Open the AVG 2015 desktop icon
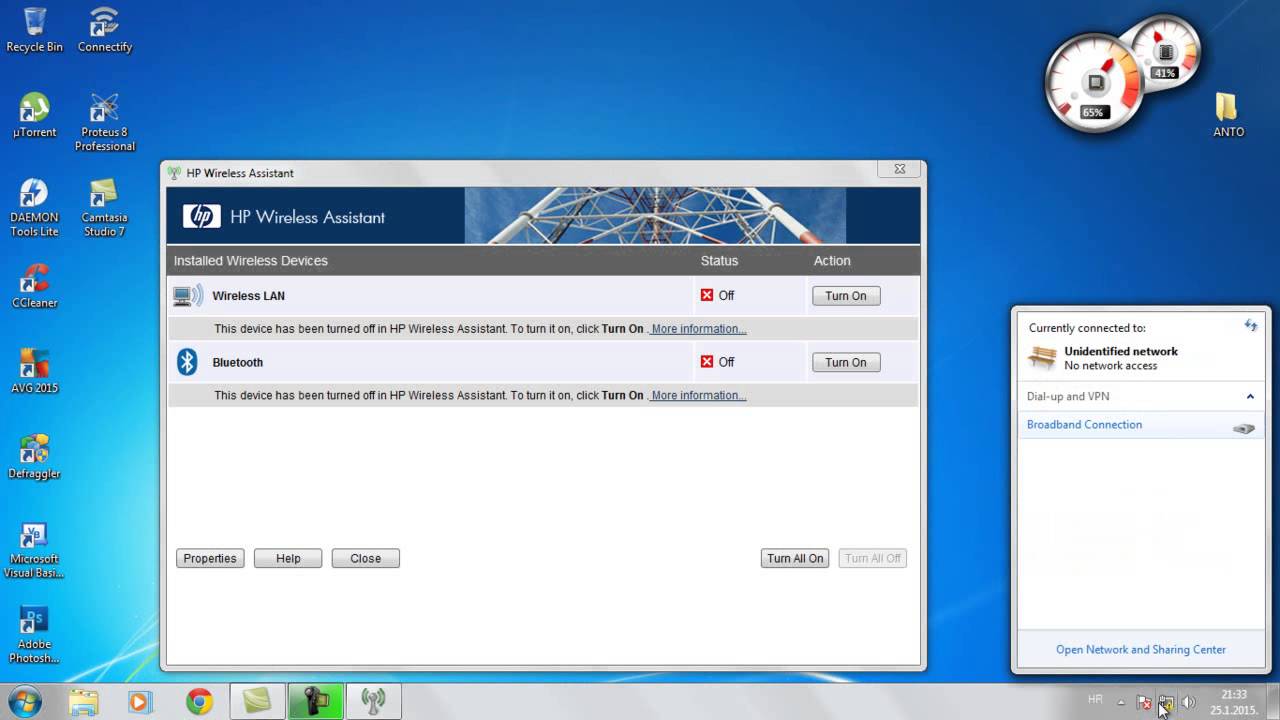 (x=34, y=371)
